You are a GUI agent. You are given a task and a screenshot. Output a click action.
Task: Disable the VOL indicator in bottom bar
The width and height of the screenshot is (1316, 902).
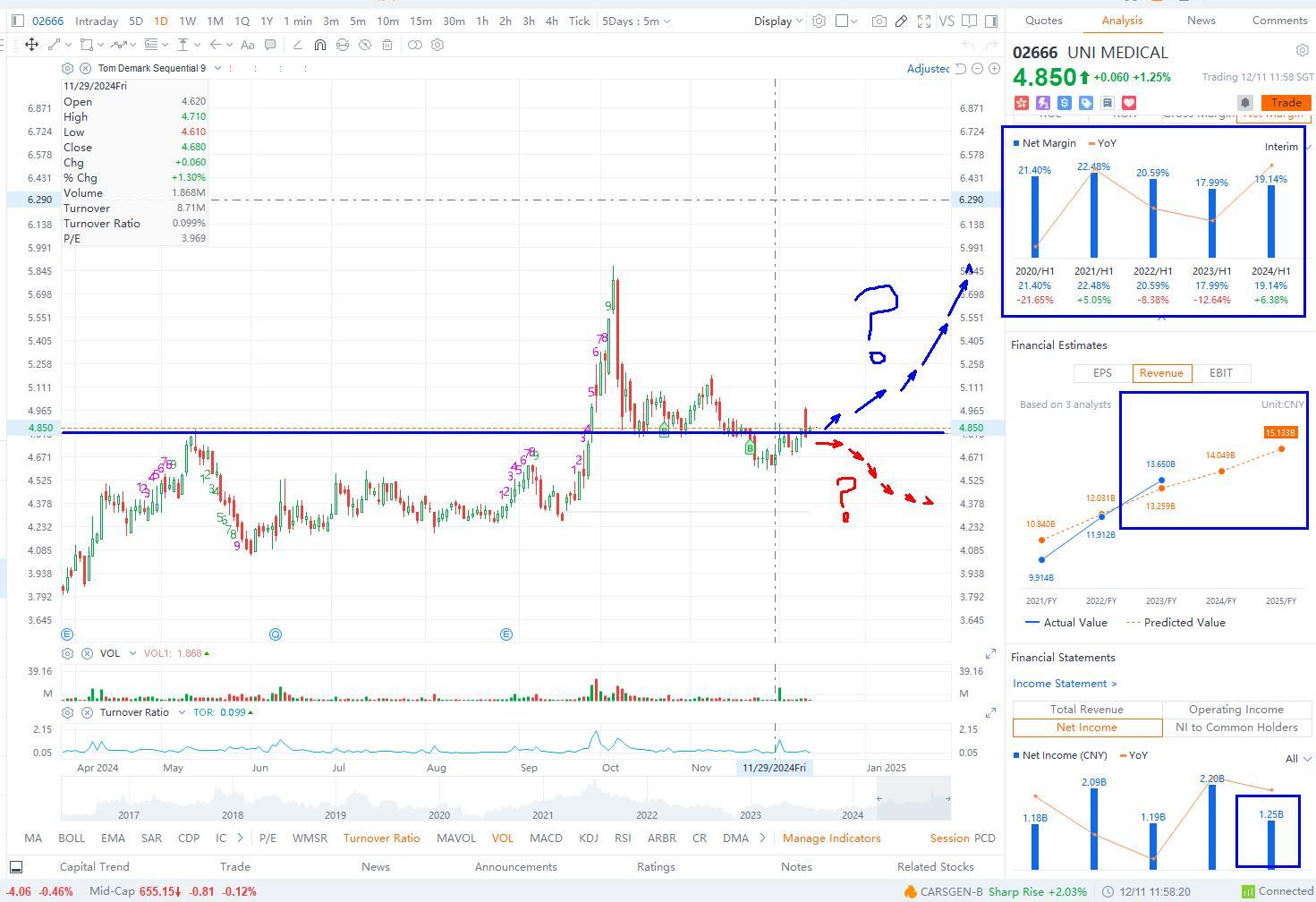[x=503, y=838]
